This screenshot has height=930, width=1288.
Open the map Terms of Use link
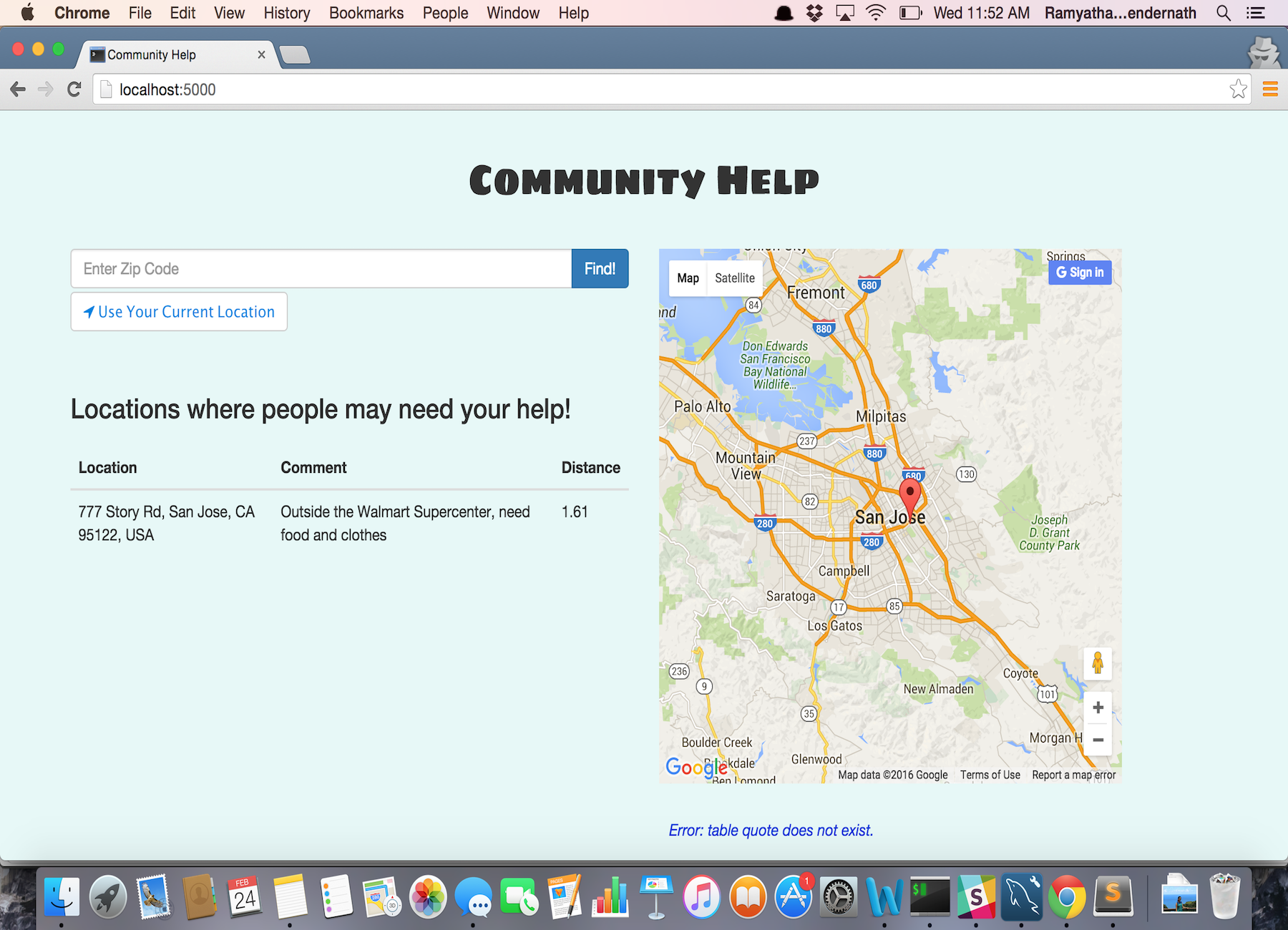click(x=990, y=775)
